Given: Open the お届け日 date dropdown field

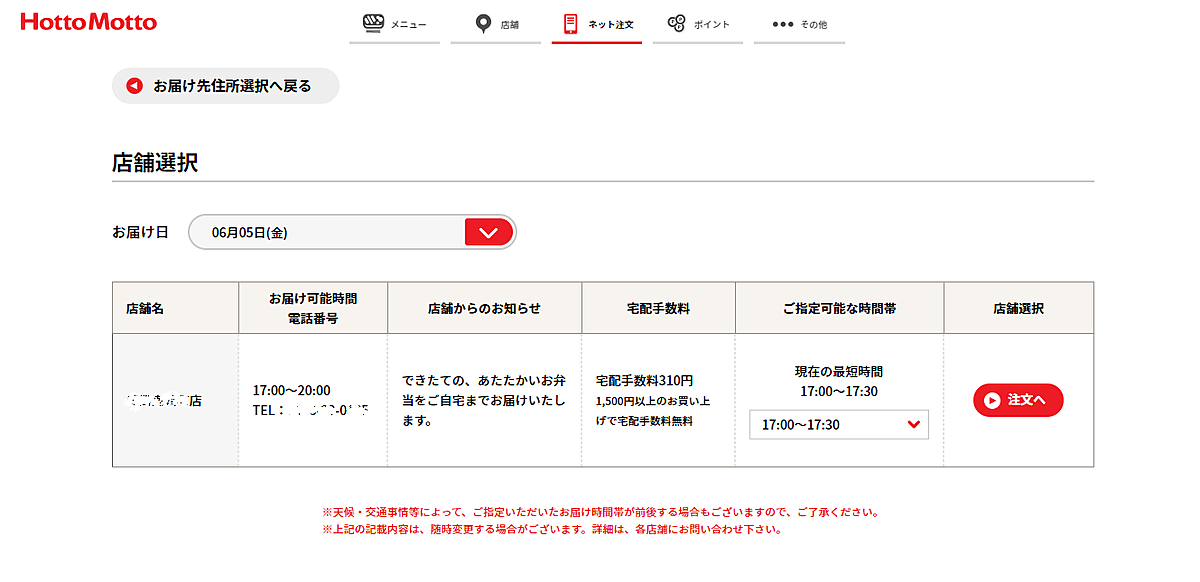Looking at the screenshot, I should click(x=352, y=232).
